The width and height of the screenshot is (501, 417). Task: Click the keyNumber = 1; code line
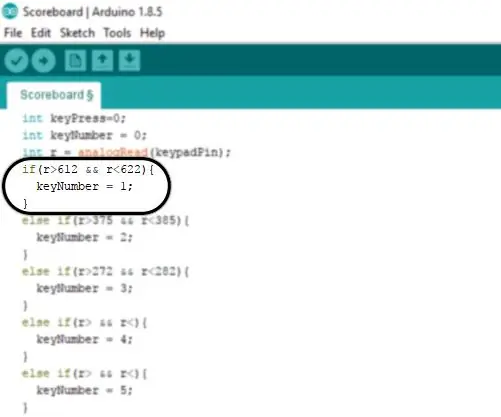coord(84,186)
